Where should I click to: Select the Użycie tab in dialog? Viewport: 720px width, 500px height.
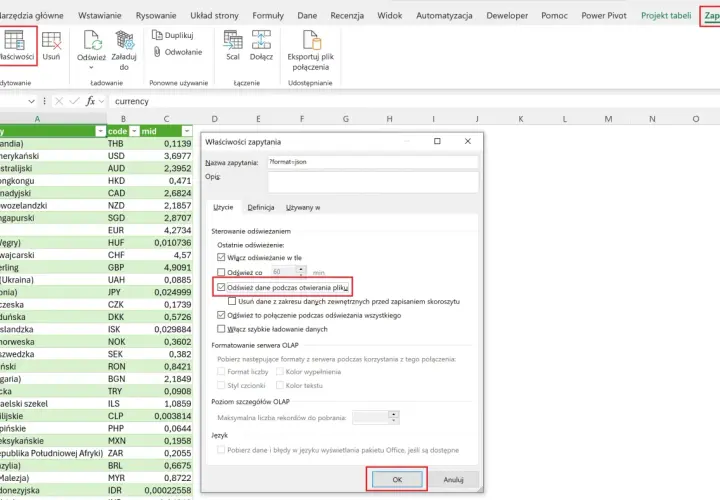[223, 208]
